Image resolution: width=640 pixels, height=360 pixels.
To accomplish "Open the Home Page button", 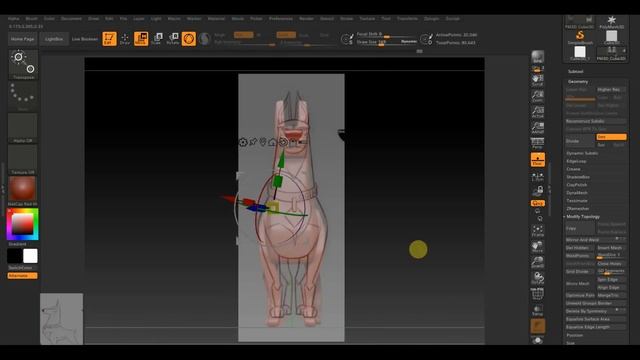I will click(x=22, y=39).
